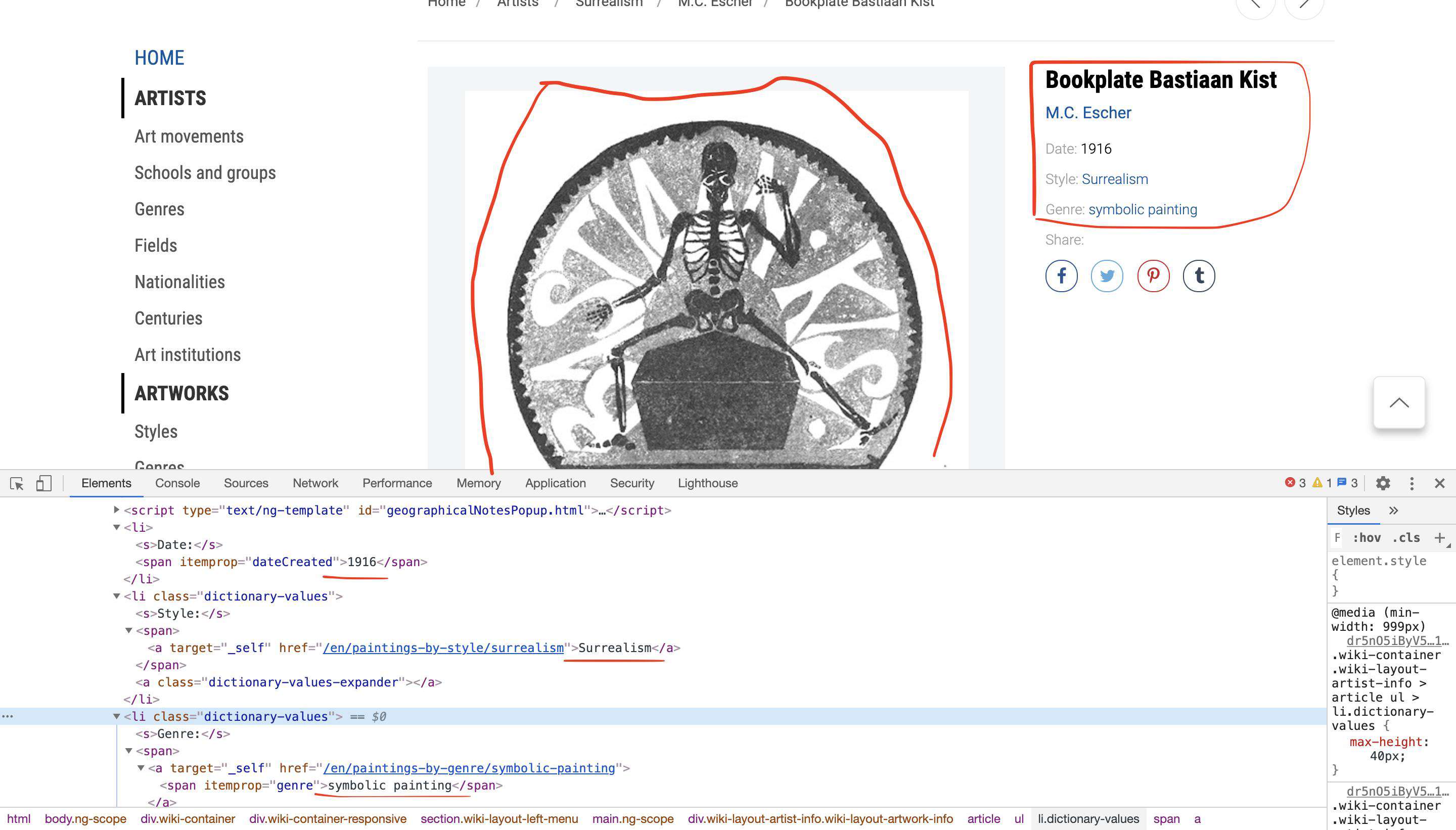Open the Application tab
This screenshot has height=830, width=1456.
pyautogui.click(x=555, y=483)
